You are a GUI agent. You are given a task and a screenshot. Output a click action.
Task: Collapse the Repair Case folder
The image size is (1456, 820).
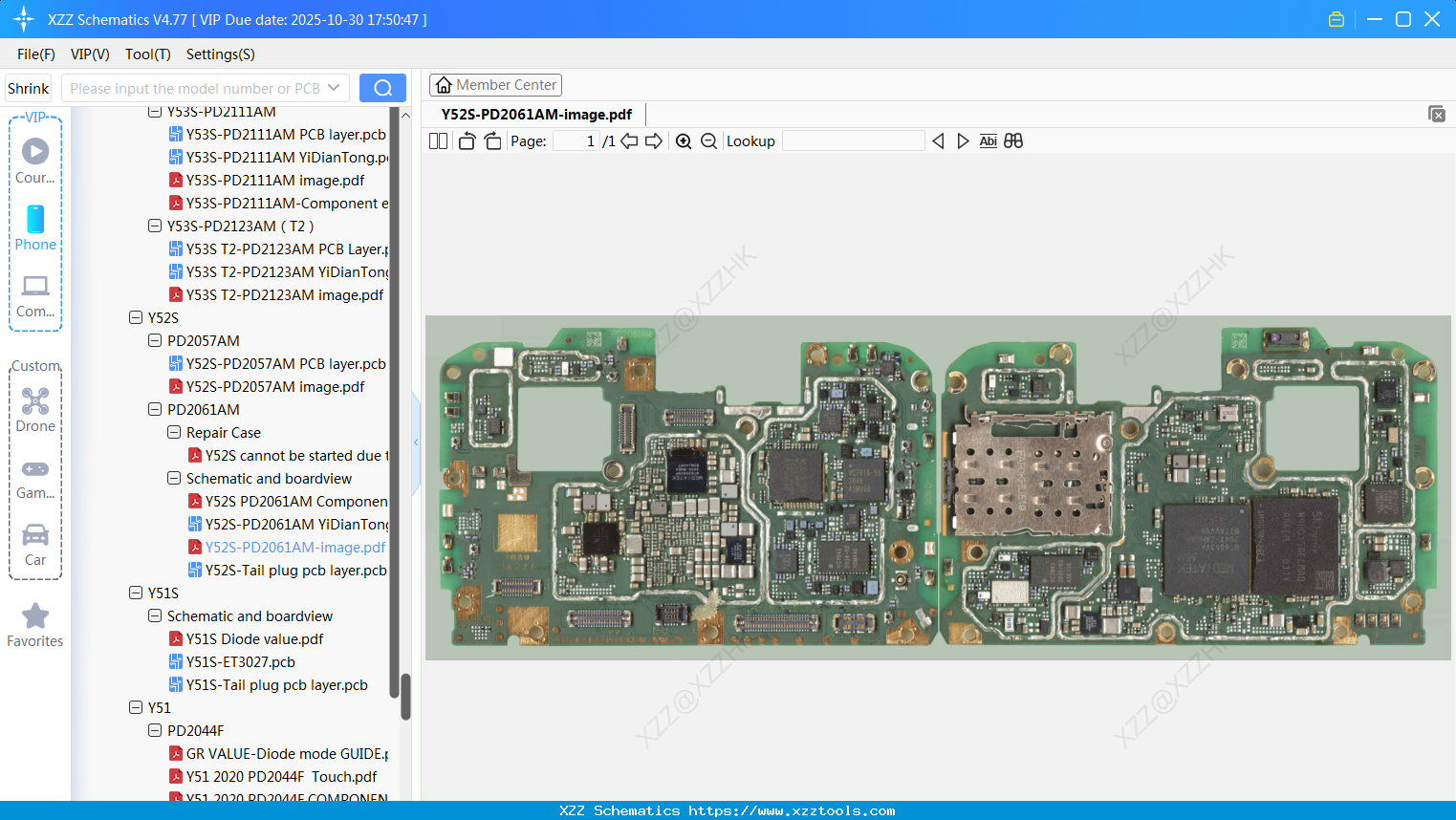[174, 433]
